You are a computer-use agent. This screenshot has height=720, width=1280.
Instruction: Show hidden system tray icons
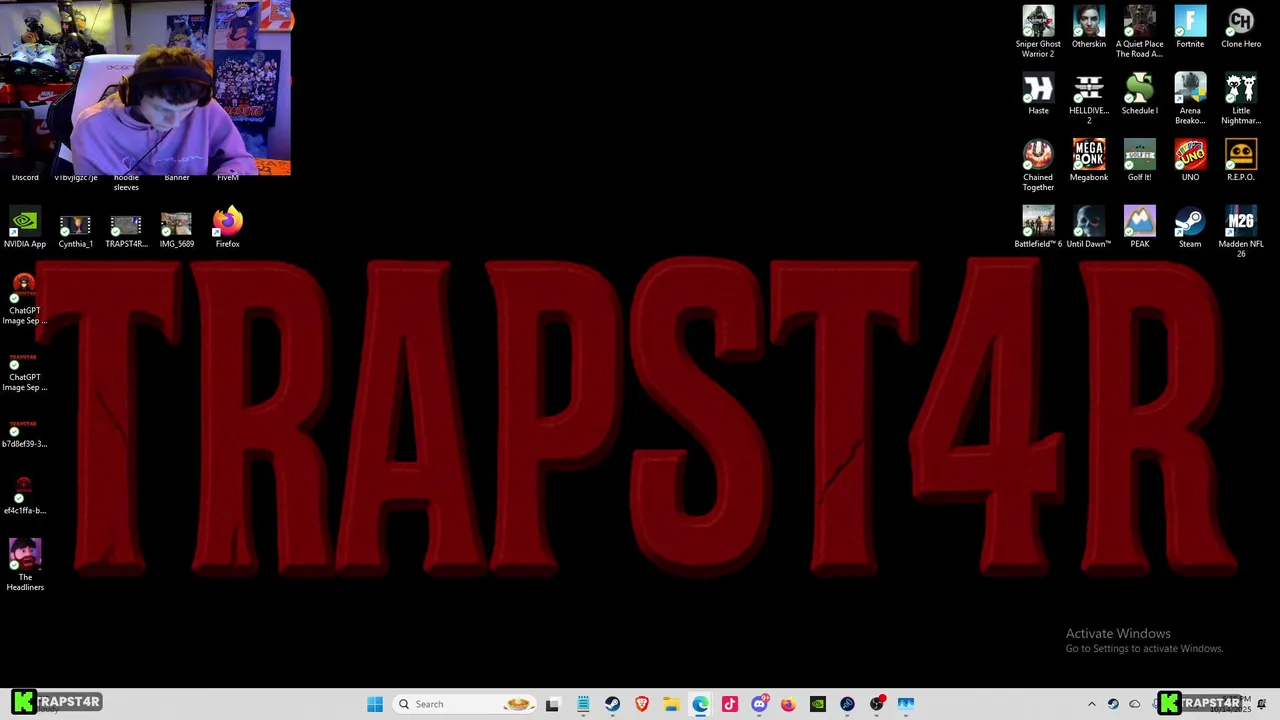pyautogui.click(x=1092, y=704)
